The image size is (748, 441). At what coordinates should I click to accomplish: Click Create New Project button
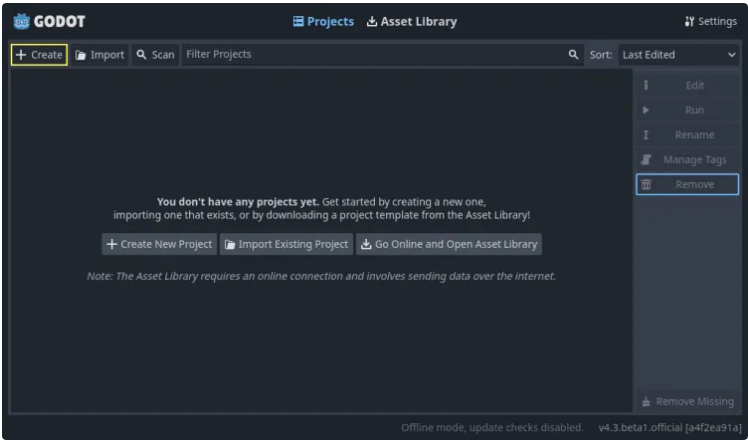tap(159, 244)
